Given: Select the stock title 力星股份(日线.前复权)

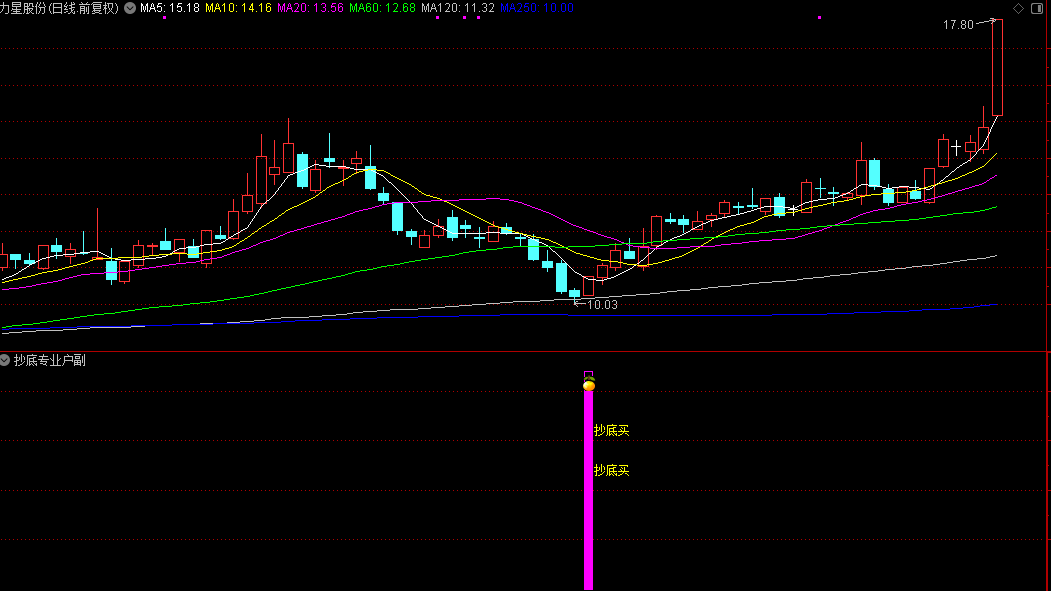Looking at the screenshot, I should pos(59,8).
